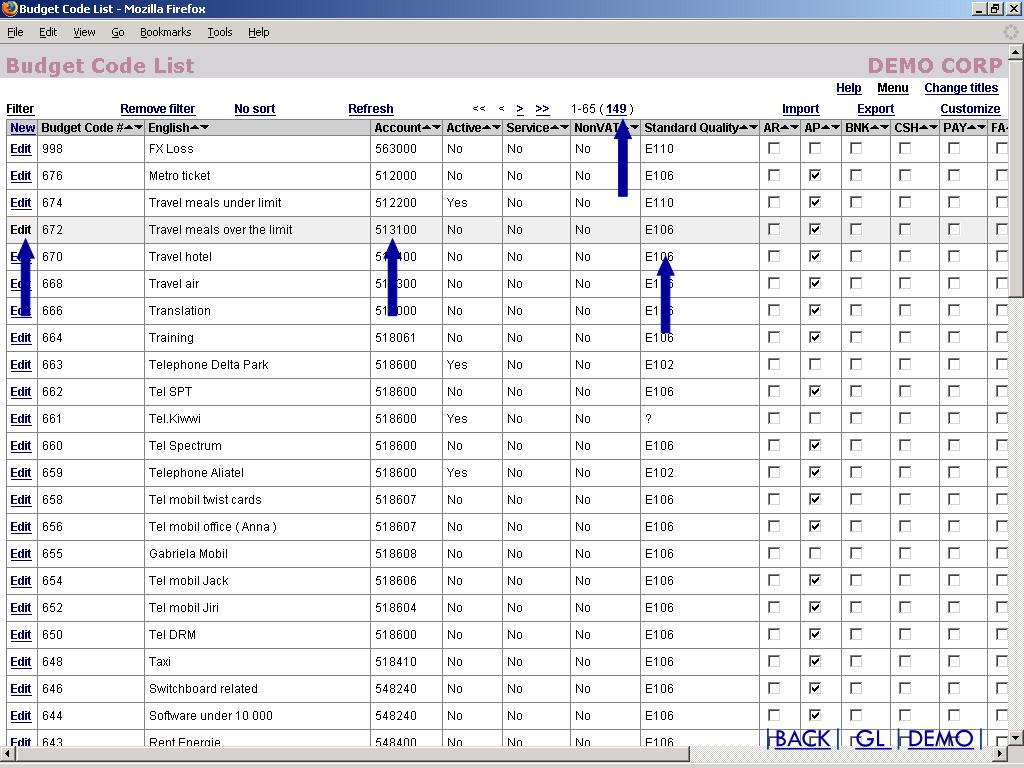Image resolution: width=1024 pixels, height=768 pixels.
Task: Click the vertical scrollbar thumb
Action: point(1016,180)
